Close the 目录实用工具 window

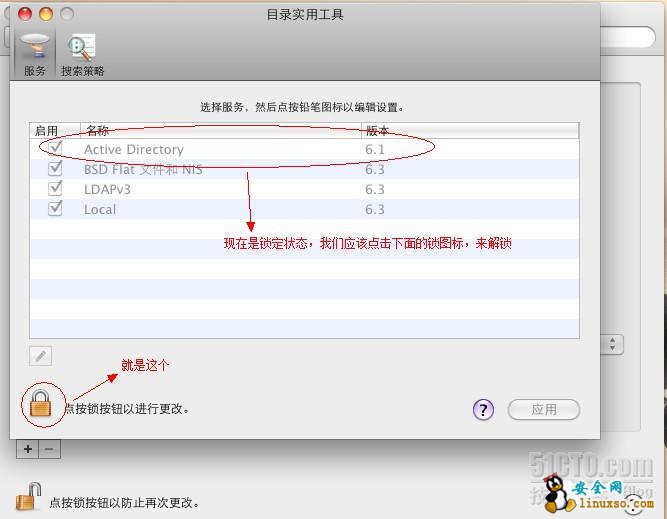click(25, 14)
